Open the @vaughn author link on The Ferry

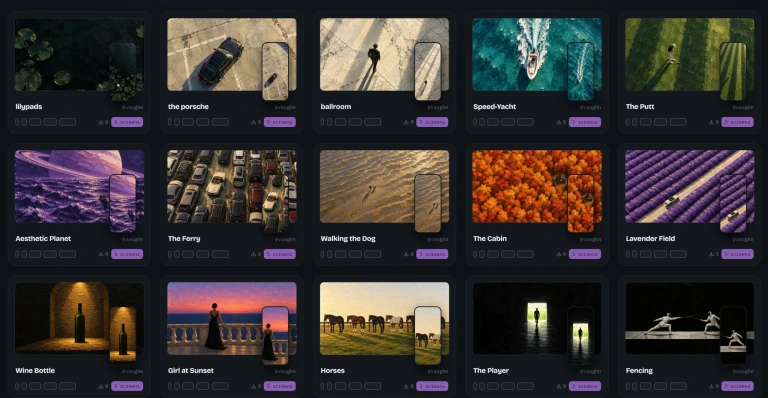(285, 239)
